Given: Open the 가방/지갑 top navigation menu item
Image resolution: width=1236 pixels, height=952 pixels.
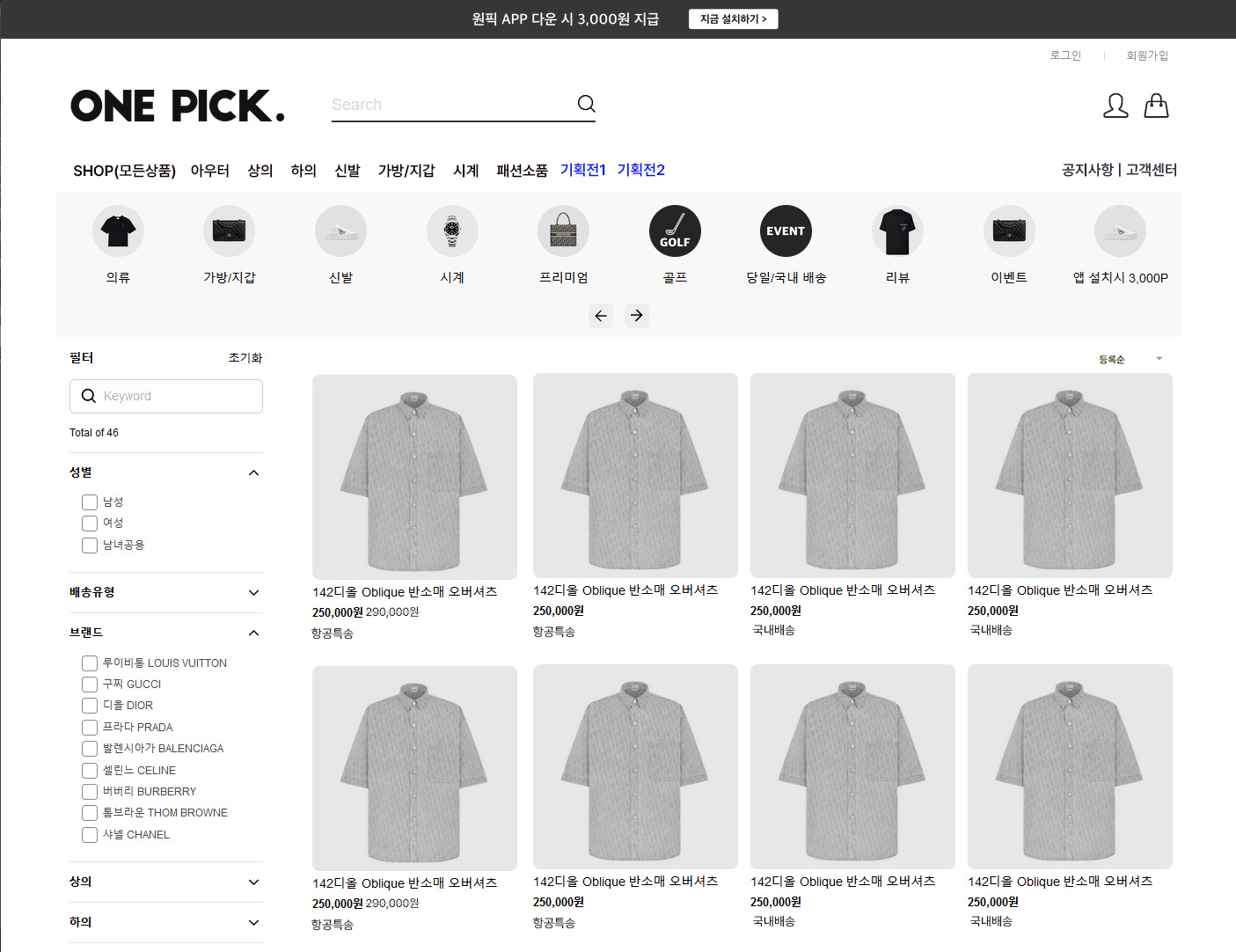Looking at the screenshot, I should (x=406, y=171).
